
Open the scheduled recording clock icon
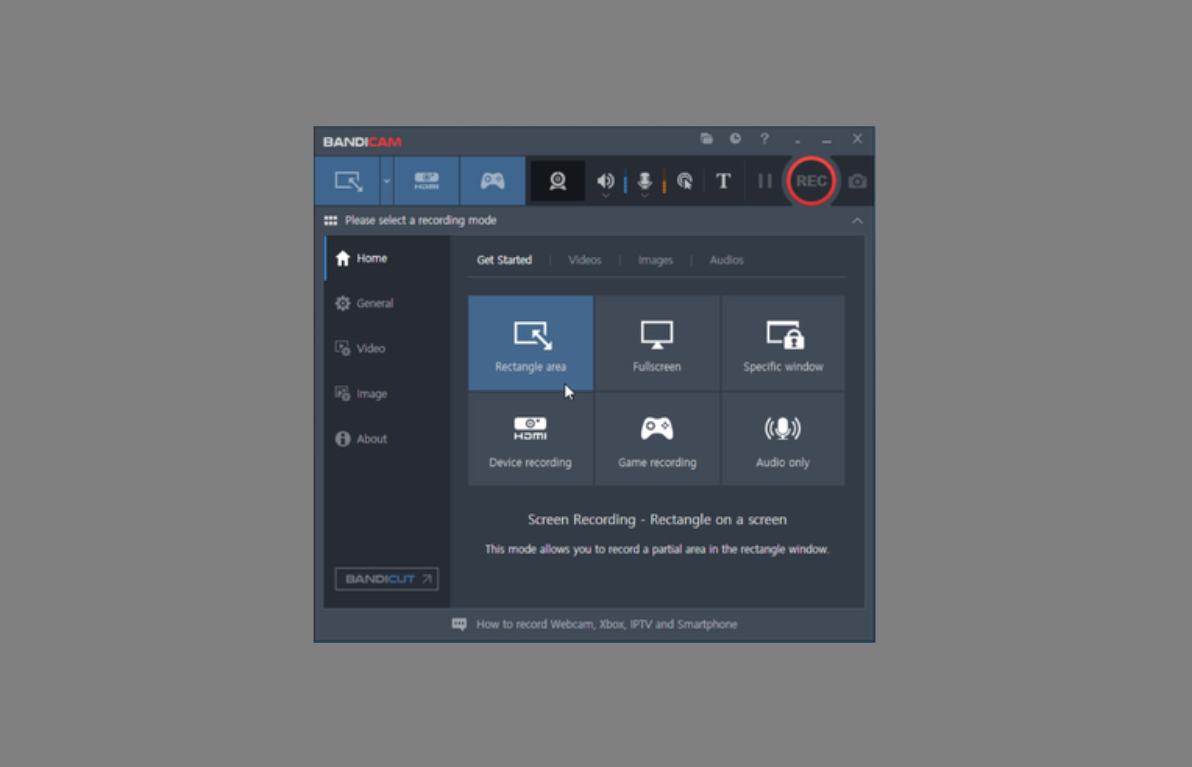pos(735,138)
